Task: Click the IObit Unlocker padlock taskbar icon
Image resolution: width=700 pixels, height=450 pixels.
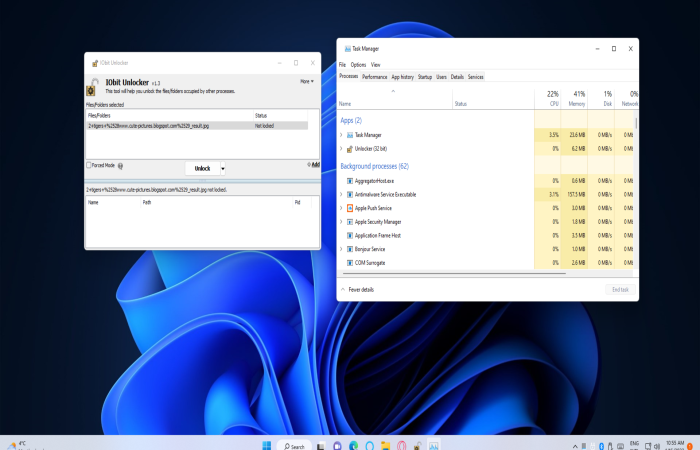Action: (x=417, y=445)
